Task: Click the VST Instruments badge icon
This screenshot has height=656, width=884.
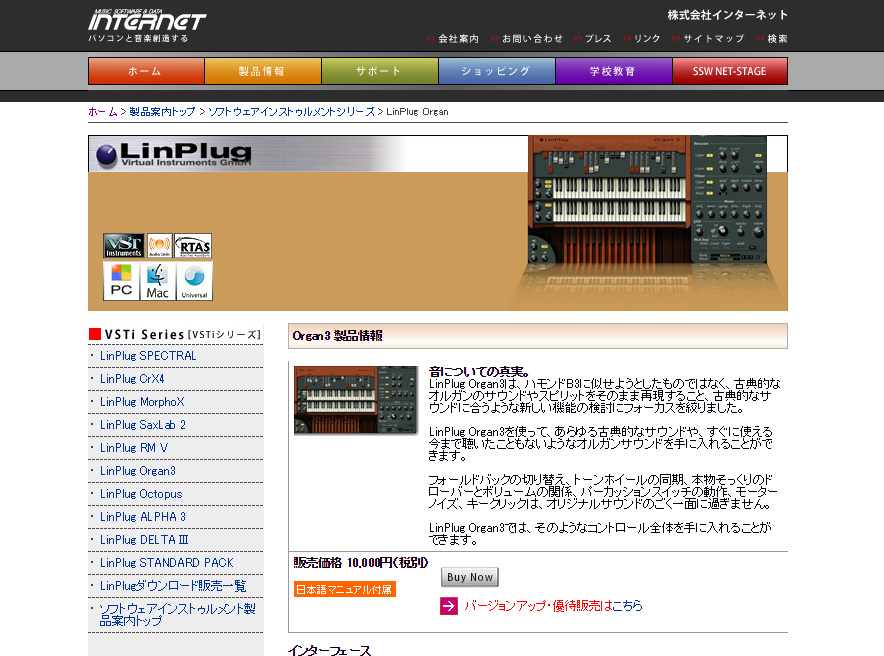Action: point(123,246)
